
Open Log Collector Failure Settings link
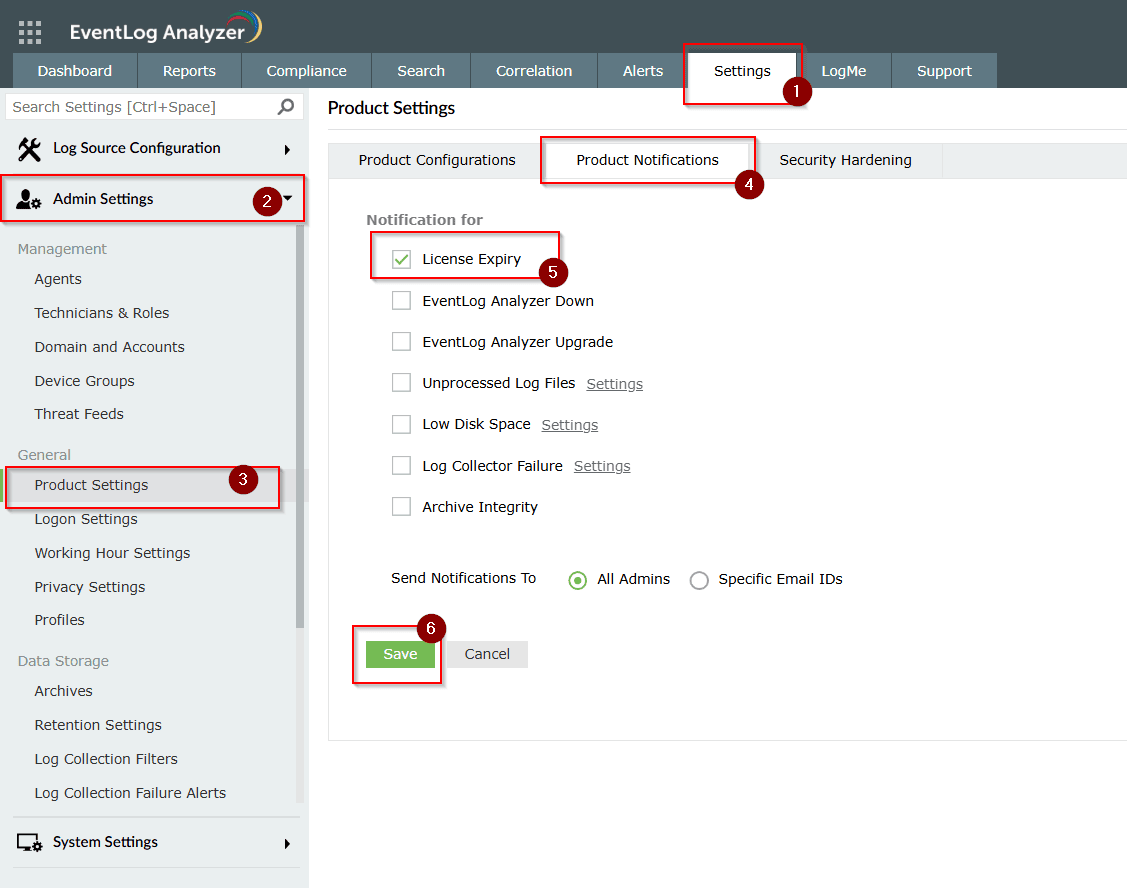pyautogui.click(x=602, y=466)
